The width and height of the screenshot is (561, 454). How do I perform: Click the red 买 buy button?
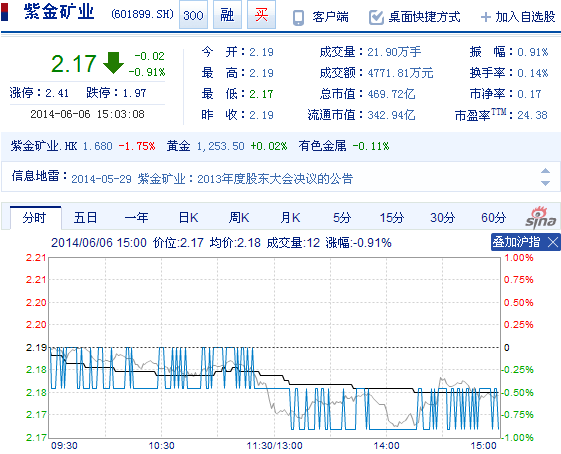pyautogui.click(x=261, y=15)
